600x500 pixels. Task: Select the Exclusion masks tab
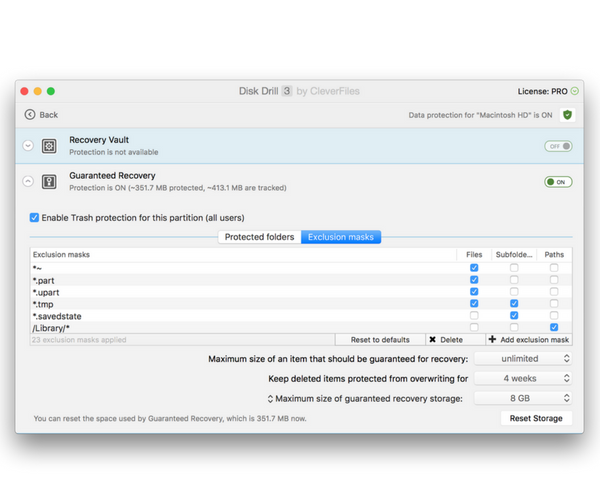(341, 237)
